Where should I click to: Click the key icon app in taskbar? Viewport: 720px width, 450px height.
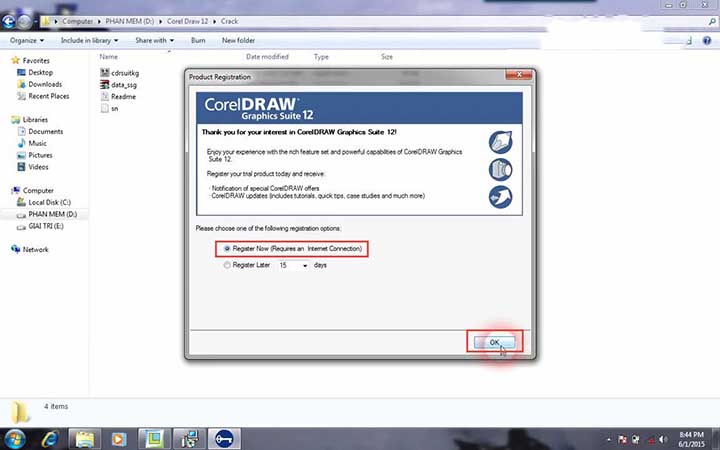224,438
